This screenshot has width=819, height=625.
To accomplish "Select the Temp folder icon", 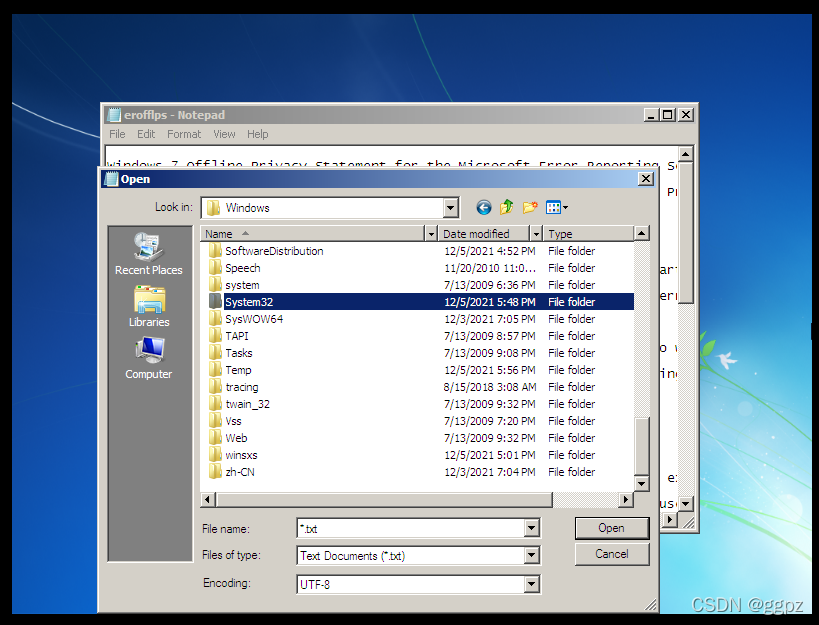I will 215,370.
